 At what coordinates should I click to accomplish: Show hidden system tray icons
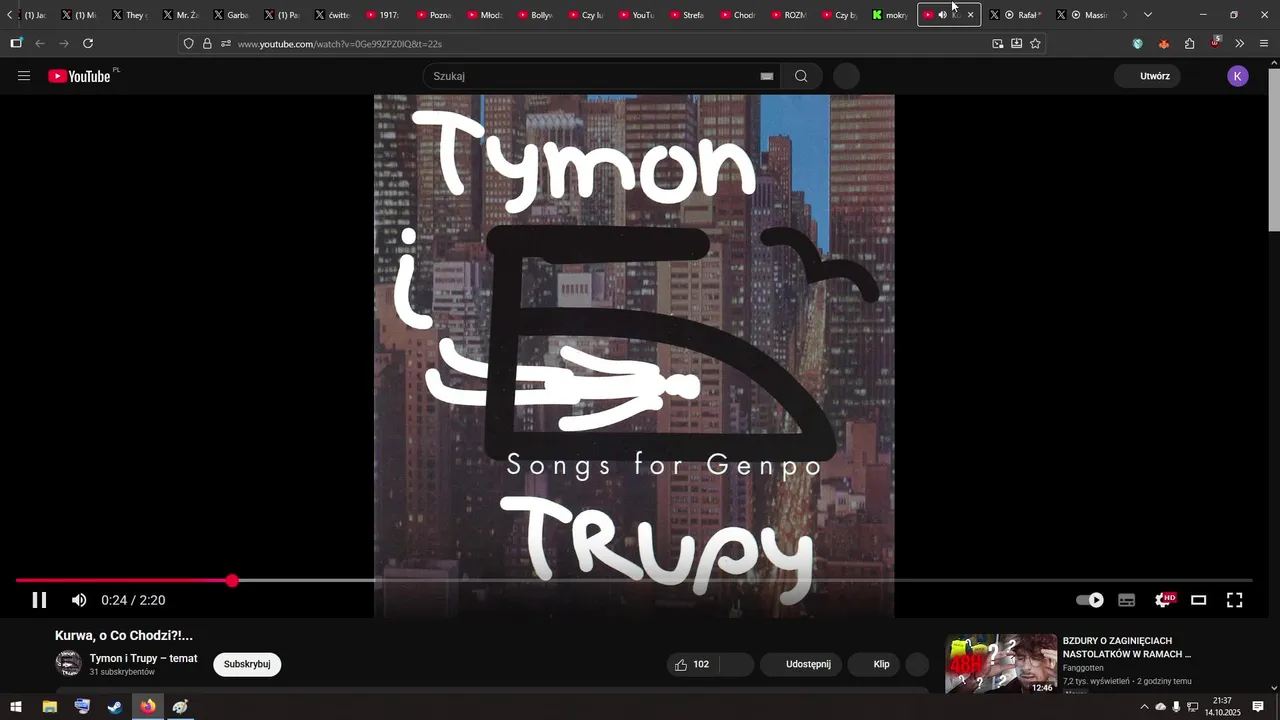(1144, 707)
